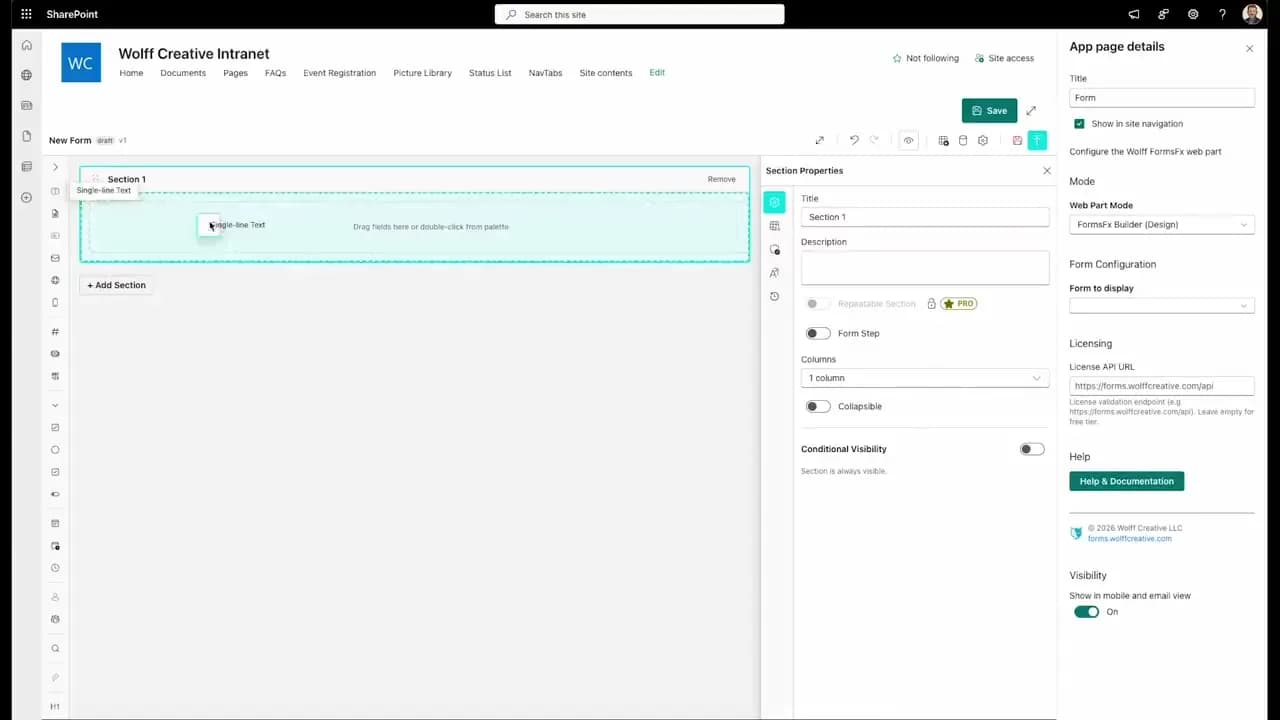Click the Create plus icon in the left rail

(x=27, y=197)
